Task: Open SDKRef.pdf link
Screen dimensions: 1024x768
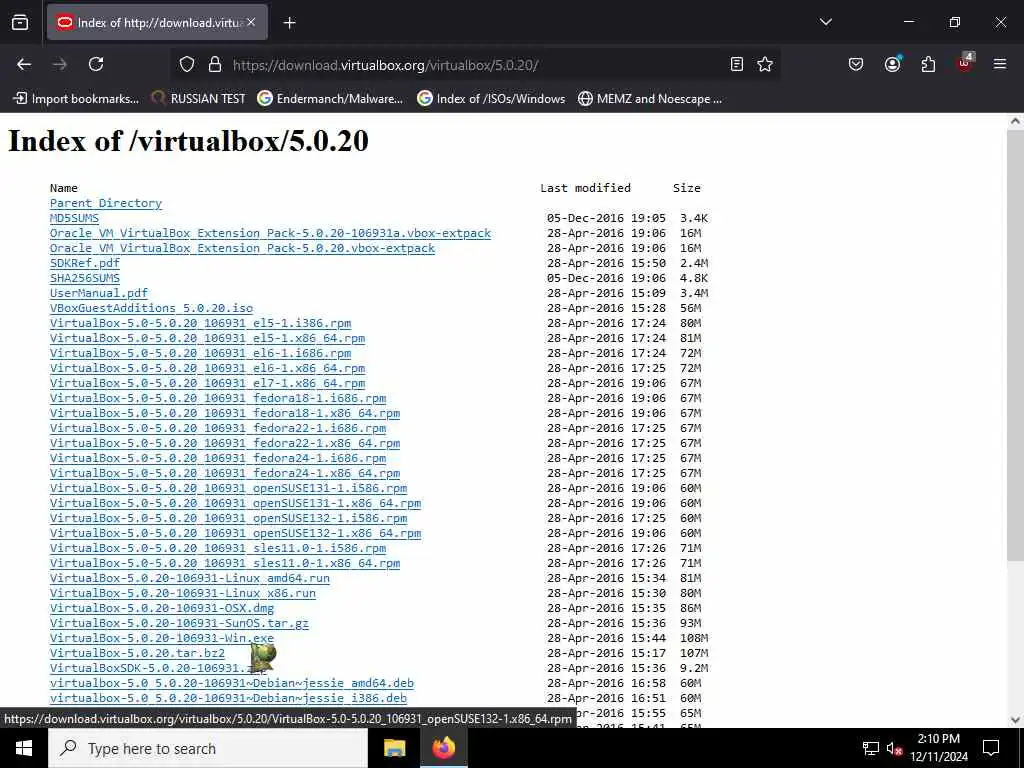Action: coord(85,263)
